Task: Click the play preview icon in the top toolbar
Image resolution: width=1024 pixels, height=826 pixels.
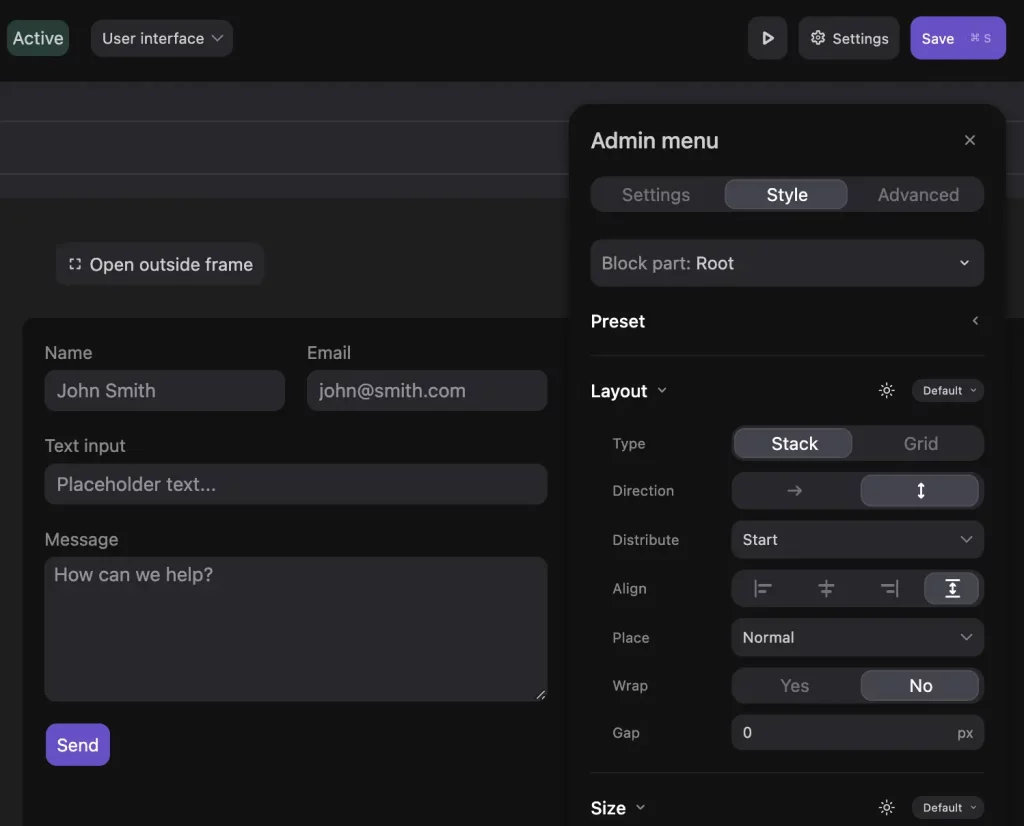Action: (x=767, y=38)
